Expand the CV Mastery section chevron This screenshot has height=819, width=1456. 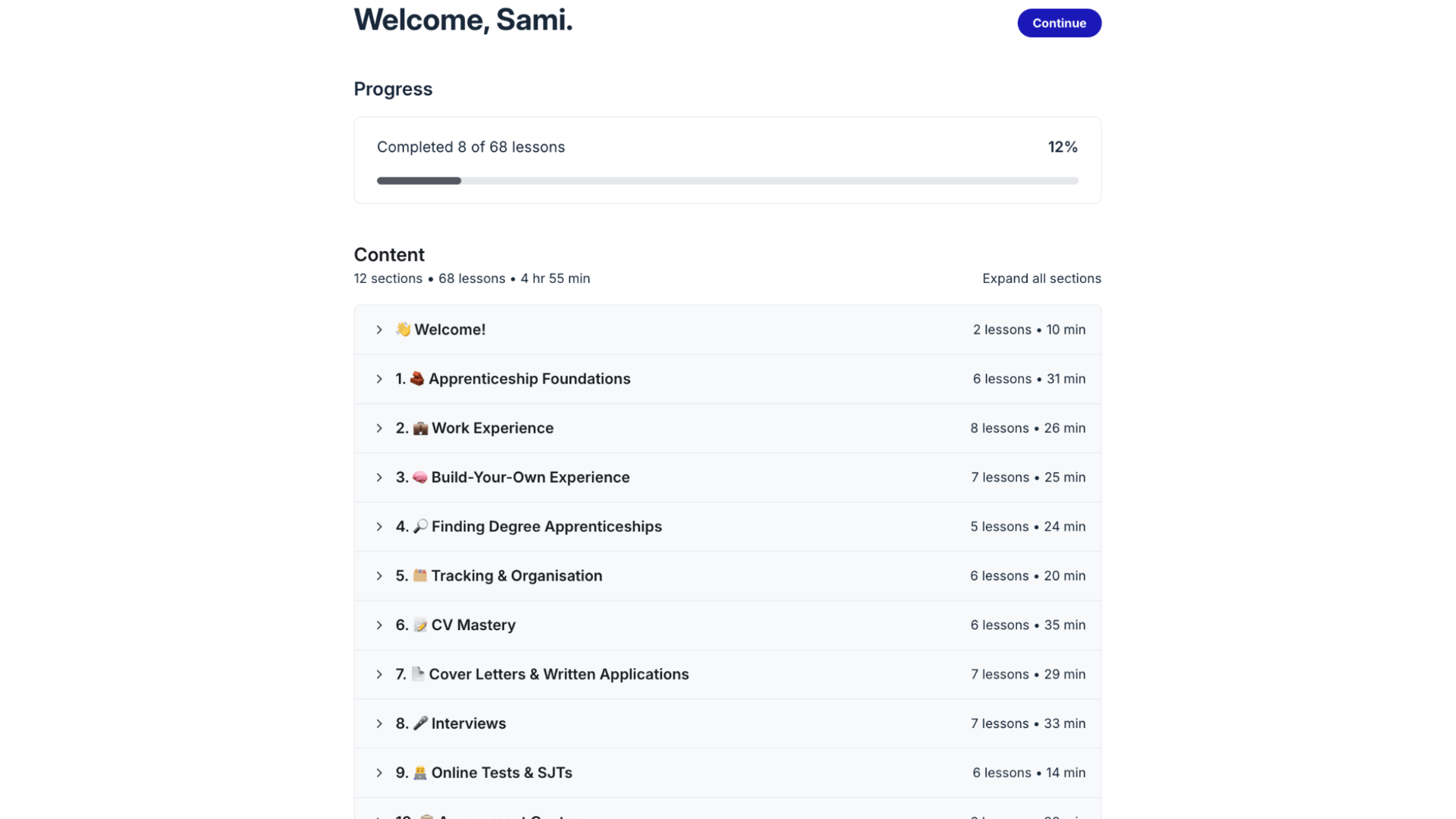[379, 626]
